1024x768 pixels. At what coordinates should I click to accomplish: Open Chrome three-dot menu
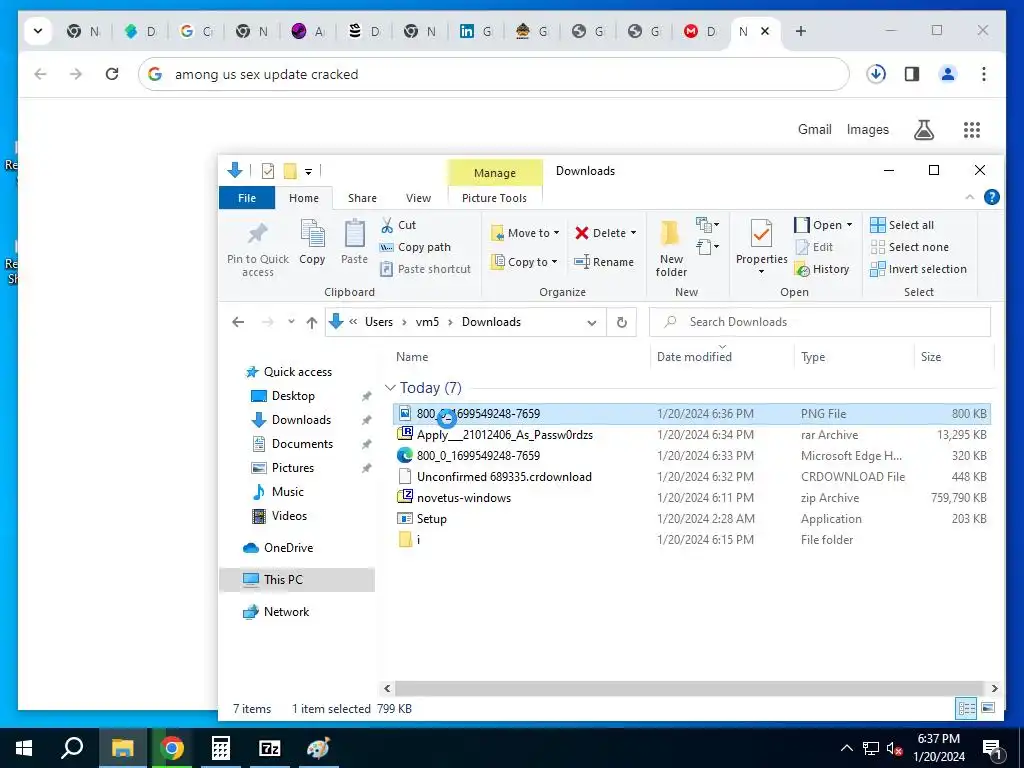(x=984, y=74)
